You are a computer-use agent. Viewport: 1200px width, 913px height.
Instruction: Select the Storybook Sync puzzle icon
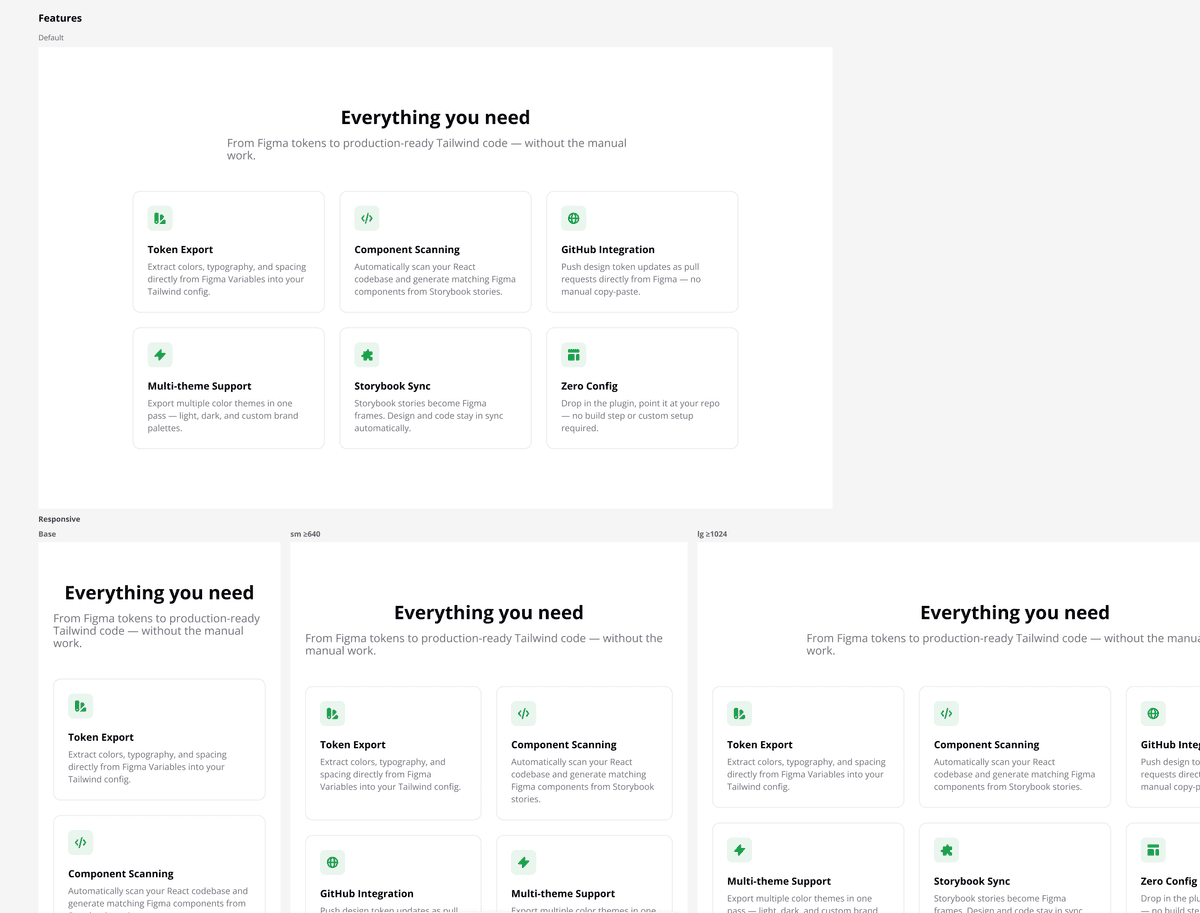pyautogui.click(x=367, y=354)
